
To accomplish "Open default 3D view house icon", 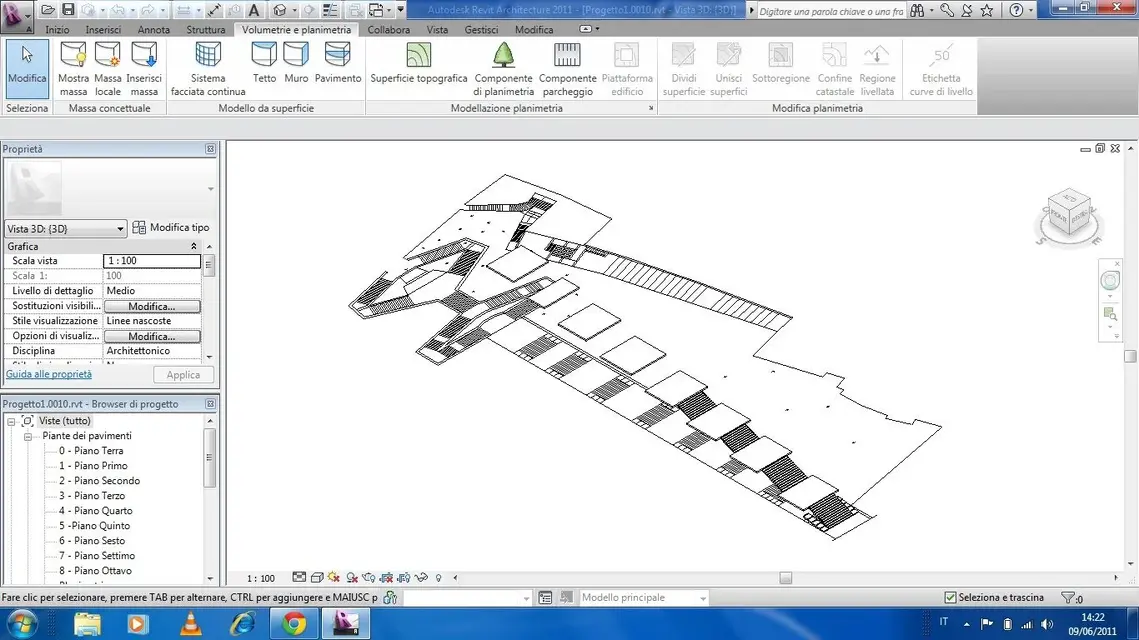I will pos(280,10).
